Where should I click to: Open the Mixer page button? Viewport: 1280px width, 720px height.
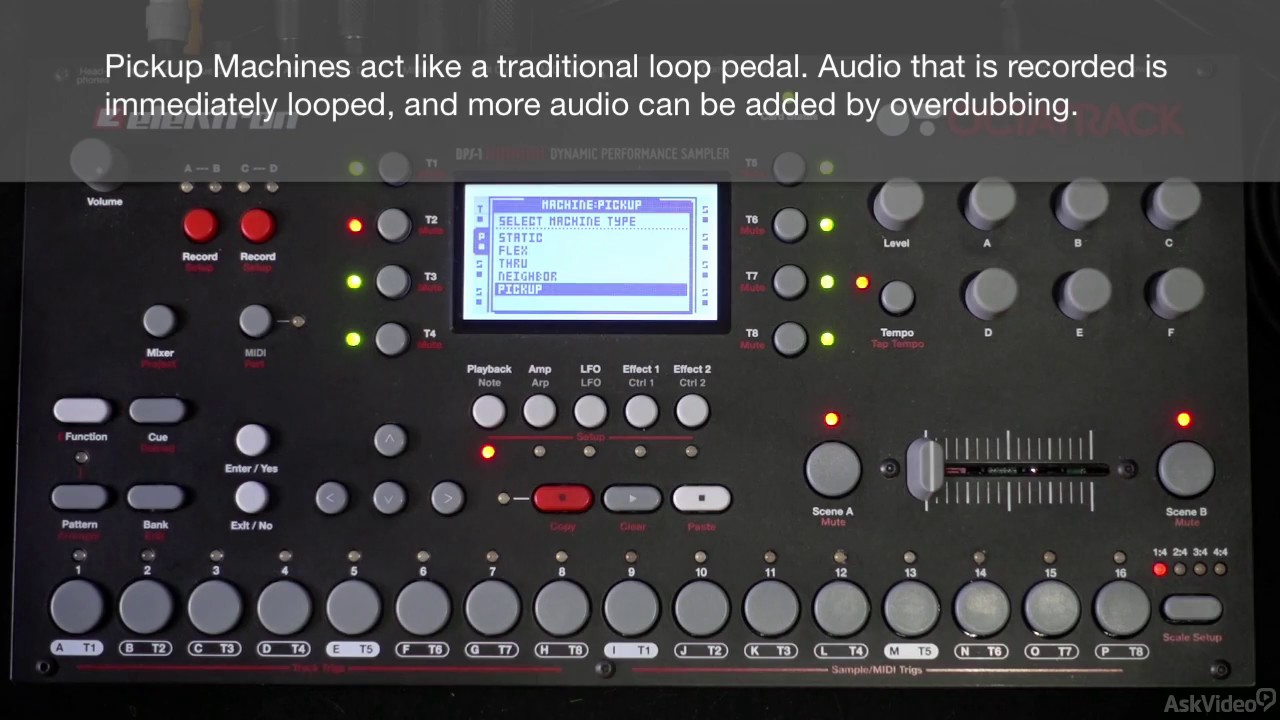pos(160,321)
